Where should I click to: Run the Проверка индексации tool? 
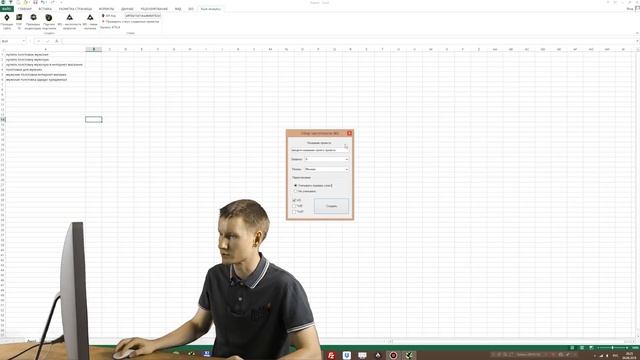pyautogui.click(x=33, y=21)
